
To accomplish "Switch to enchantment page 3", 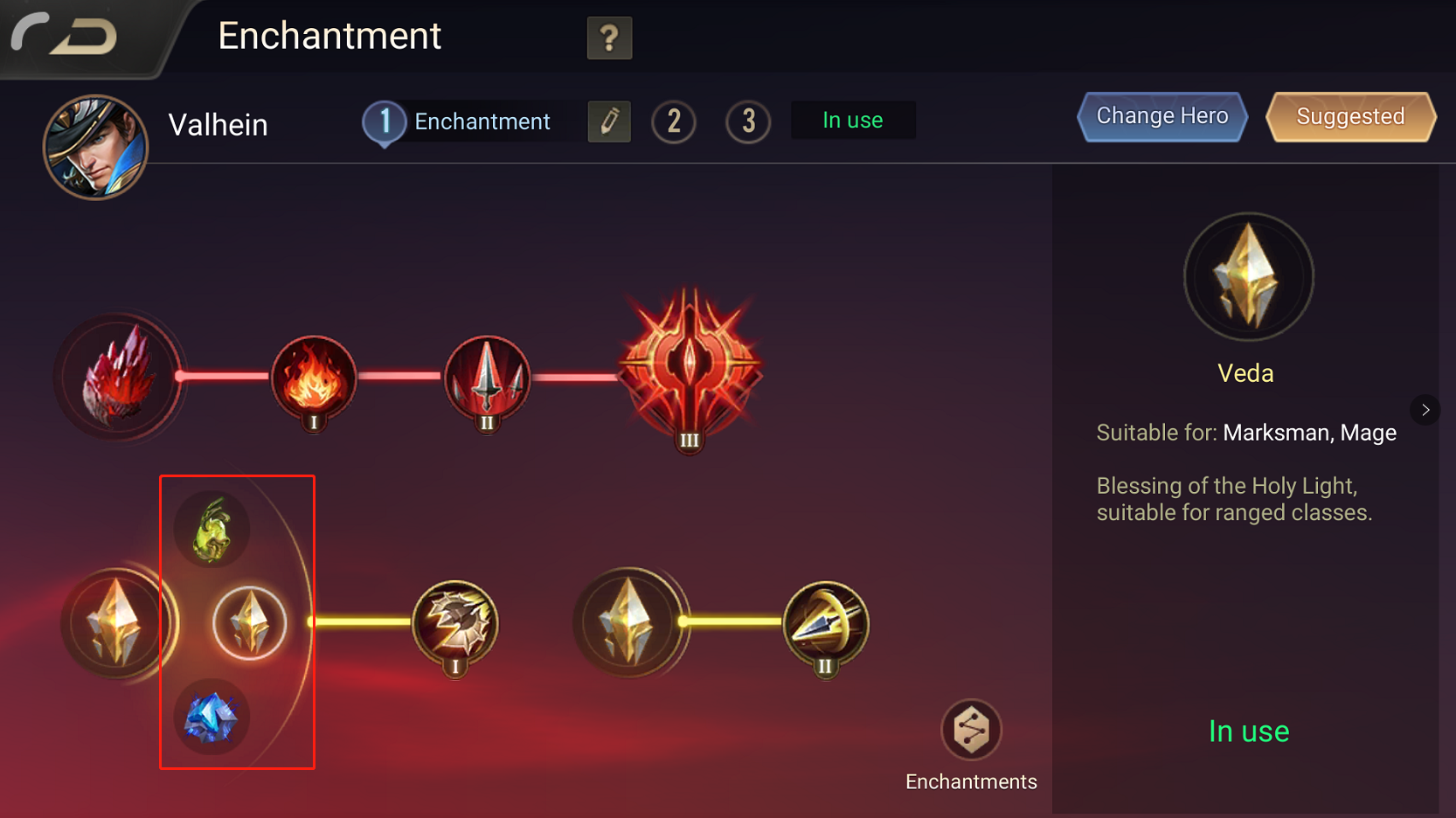I will (748, 121).
